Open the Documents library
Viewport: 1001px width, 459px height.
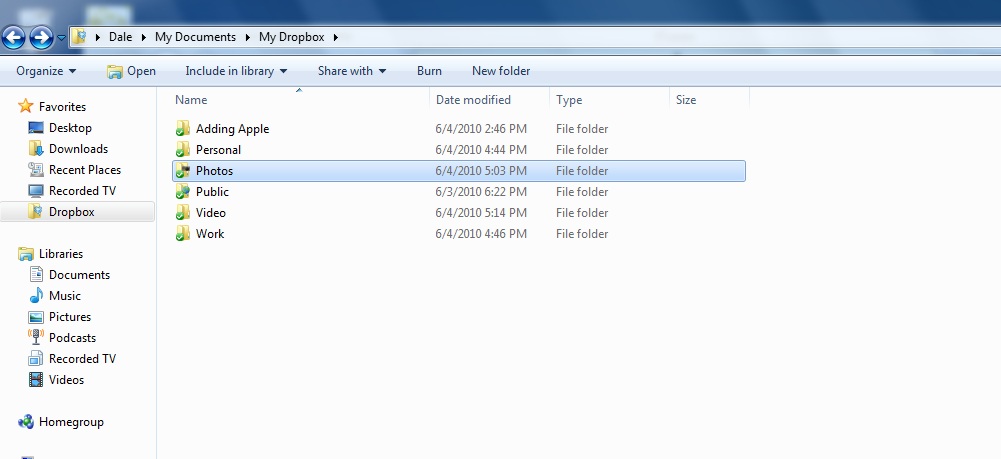click(x=79, y=275)
